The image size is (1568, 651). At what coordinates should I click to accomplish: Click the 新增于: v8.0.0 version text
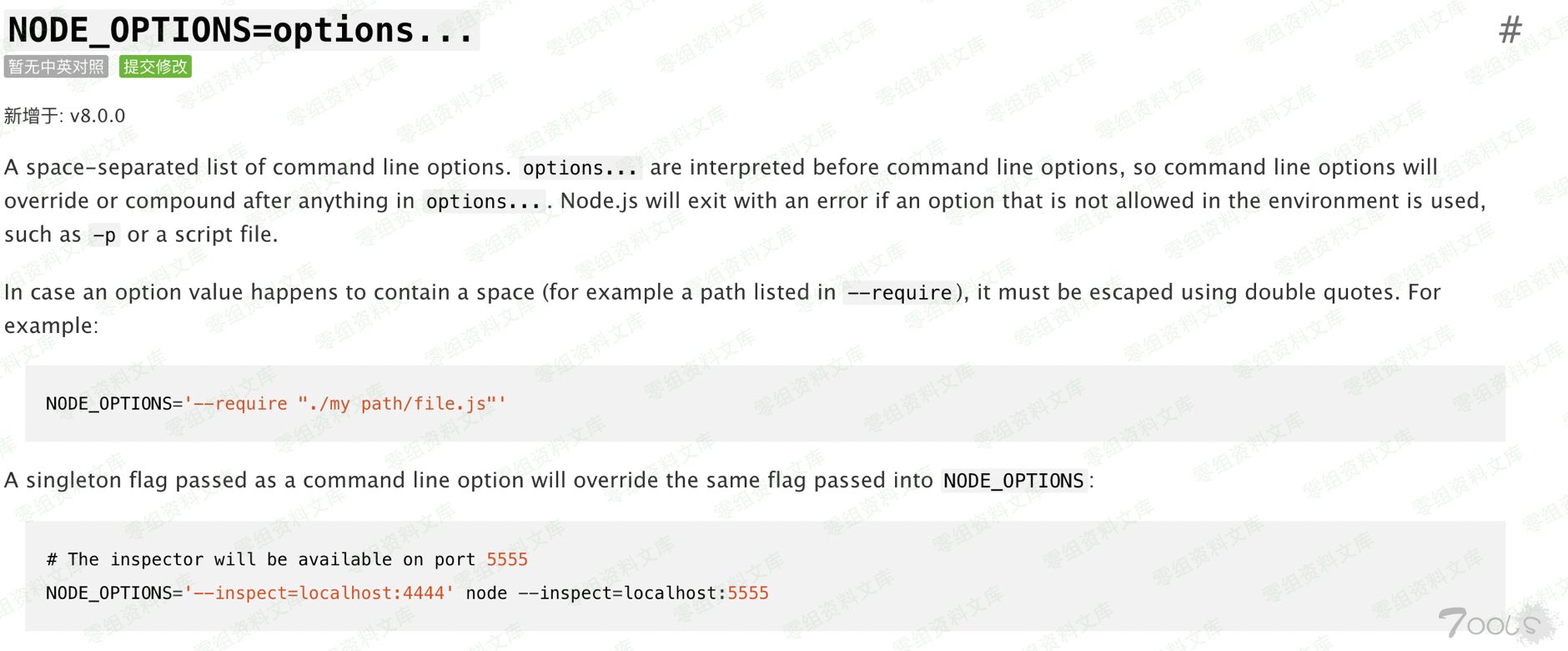coord(65,116)
